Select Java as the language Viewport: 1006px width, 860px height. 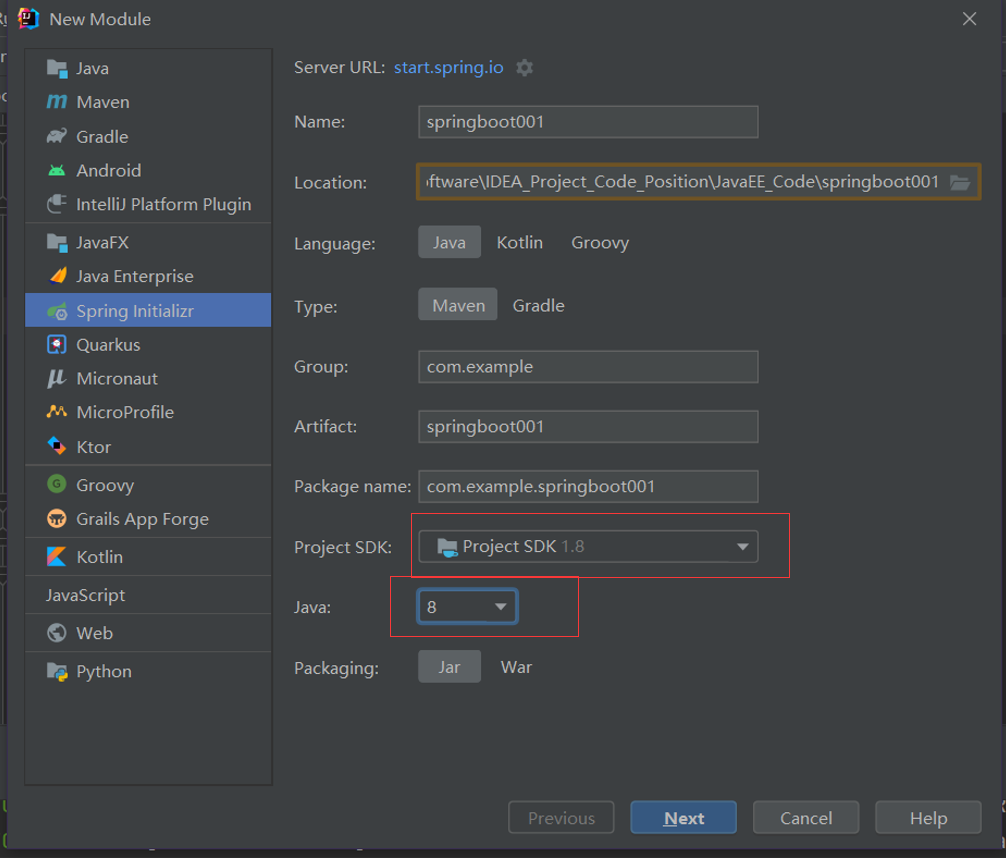point(449,242)
